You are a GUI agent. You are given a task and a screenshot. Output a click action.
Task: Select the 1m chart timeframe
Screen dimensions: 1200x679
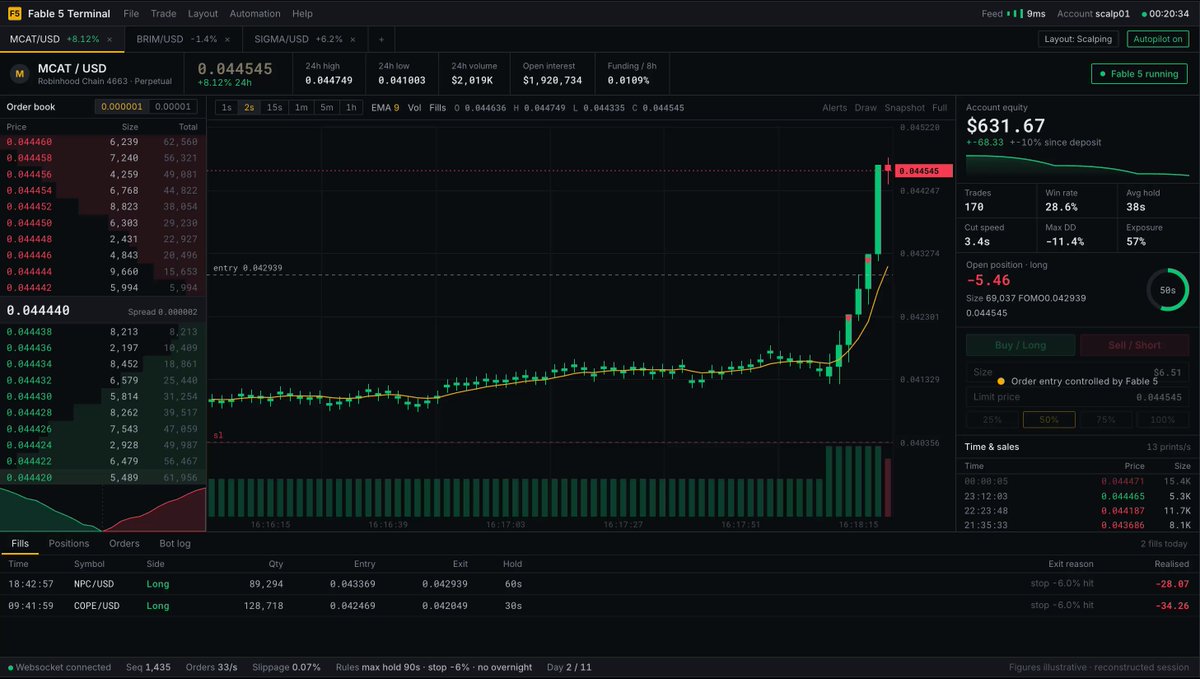click(301, 108)
